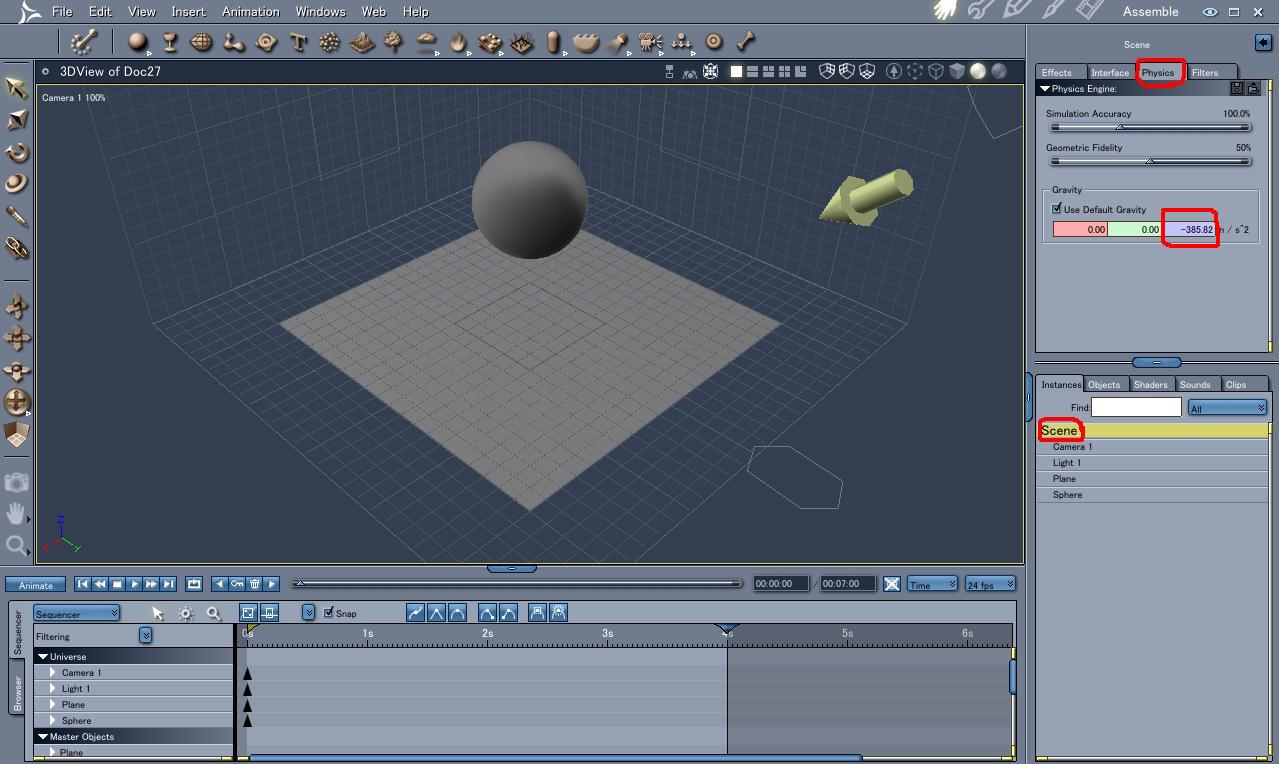Jump to the animation start

83,583
